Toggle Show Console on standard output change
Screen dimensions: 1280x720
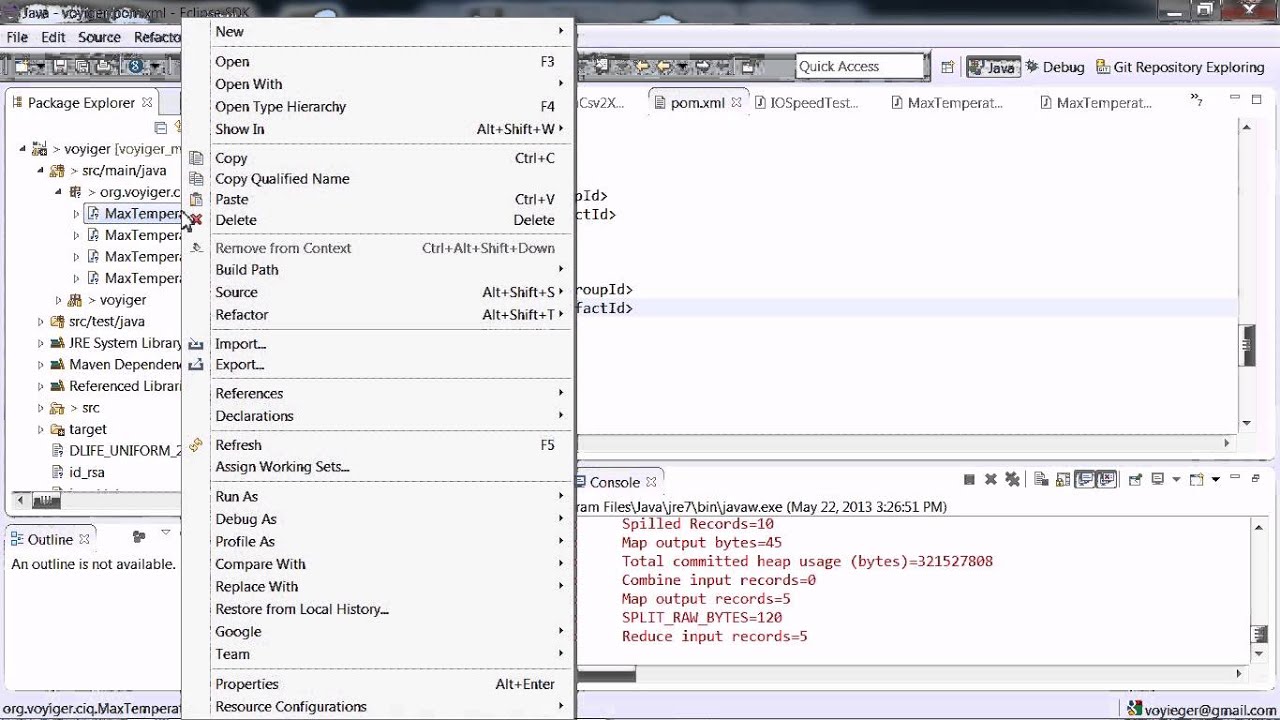point(1085,480)
